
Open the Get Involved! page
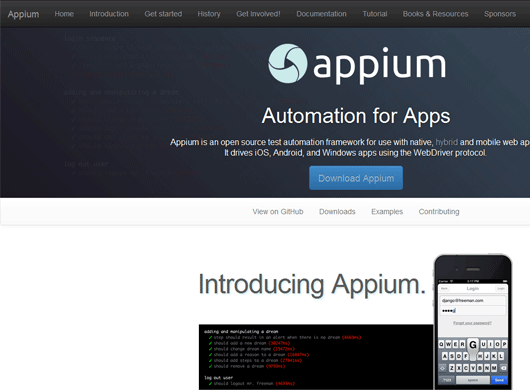(x=258, y=14)
